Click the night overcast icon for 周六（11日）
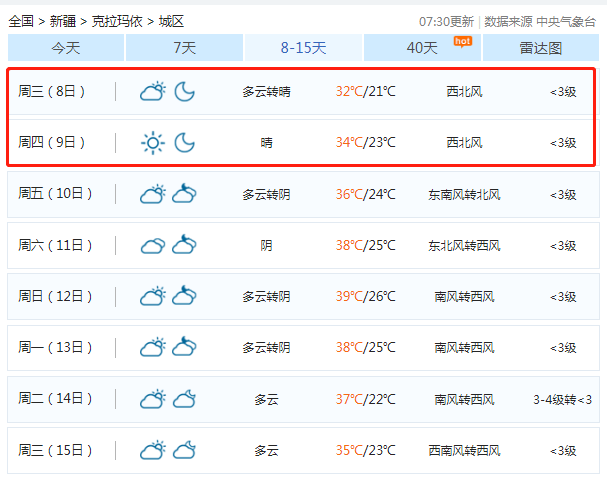The height and width of the screenshot is (477, 607). [x=184, y=244]
